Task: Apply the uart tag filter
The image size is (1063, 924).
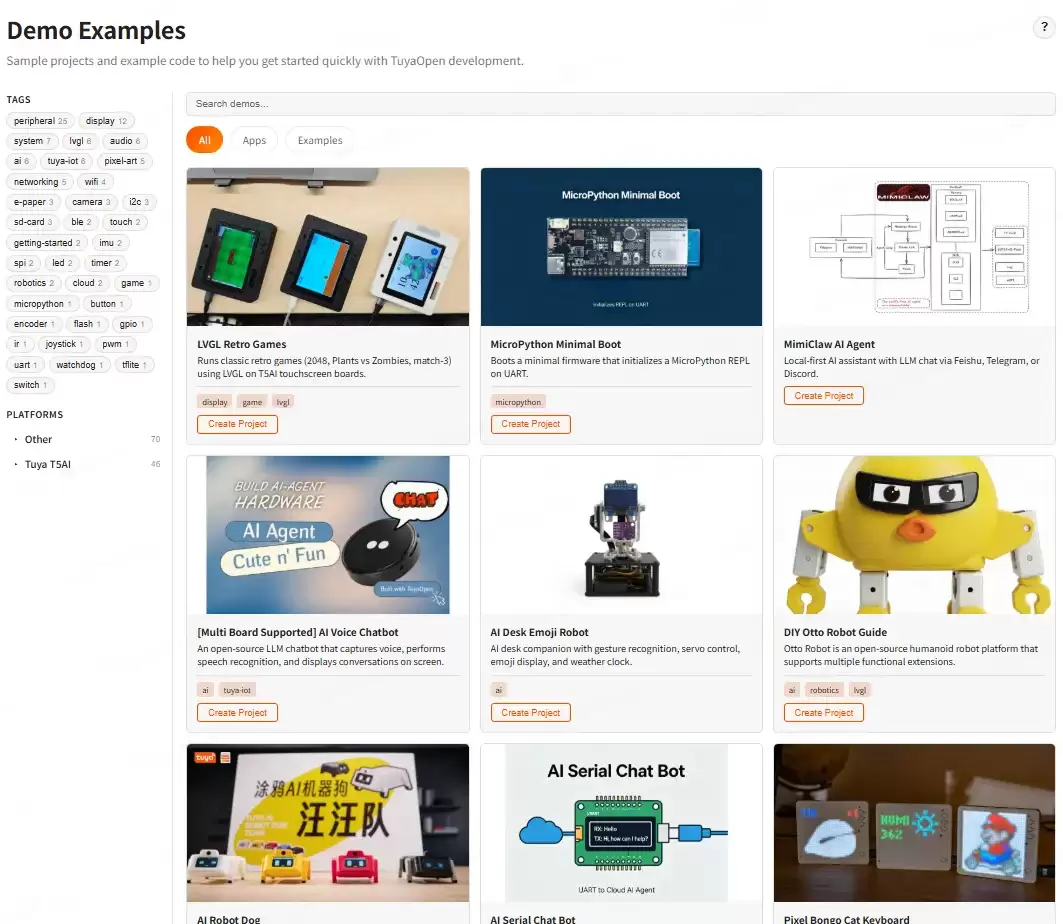Action: pyautogui.click(x=26, y=365)
